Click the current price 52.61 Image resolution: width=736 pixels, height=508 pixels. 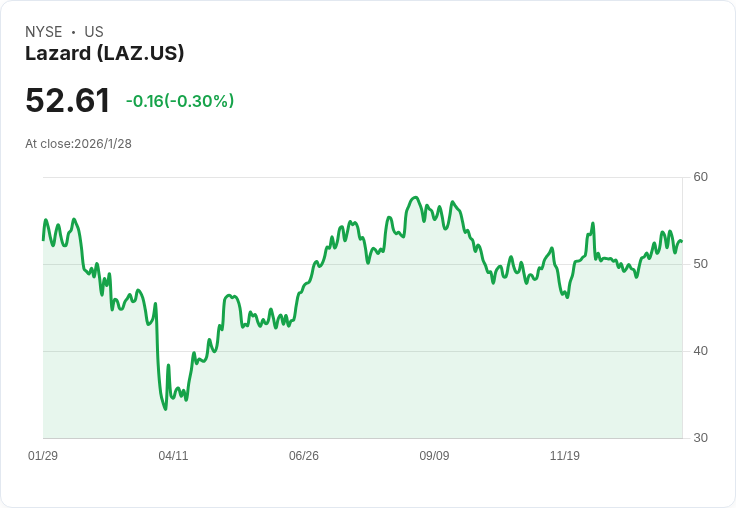click(67, 100)
